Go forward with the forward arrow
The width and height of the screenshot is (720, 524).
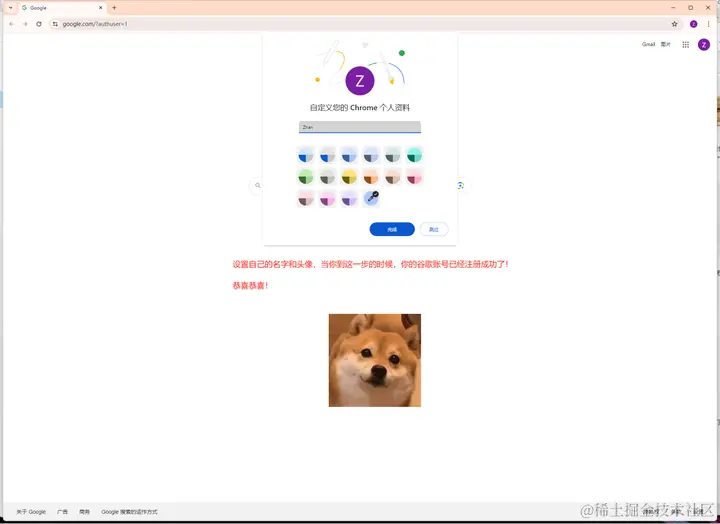tap(25, 24)
